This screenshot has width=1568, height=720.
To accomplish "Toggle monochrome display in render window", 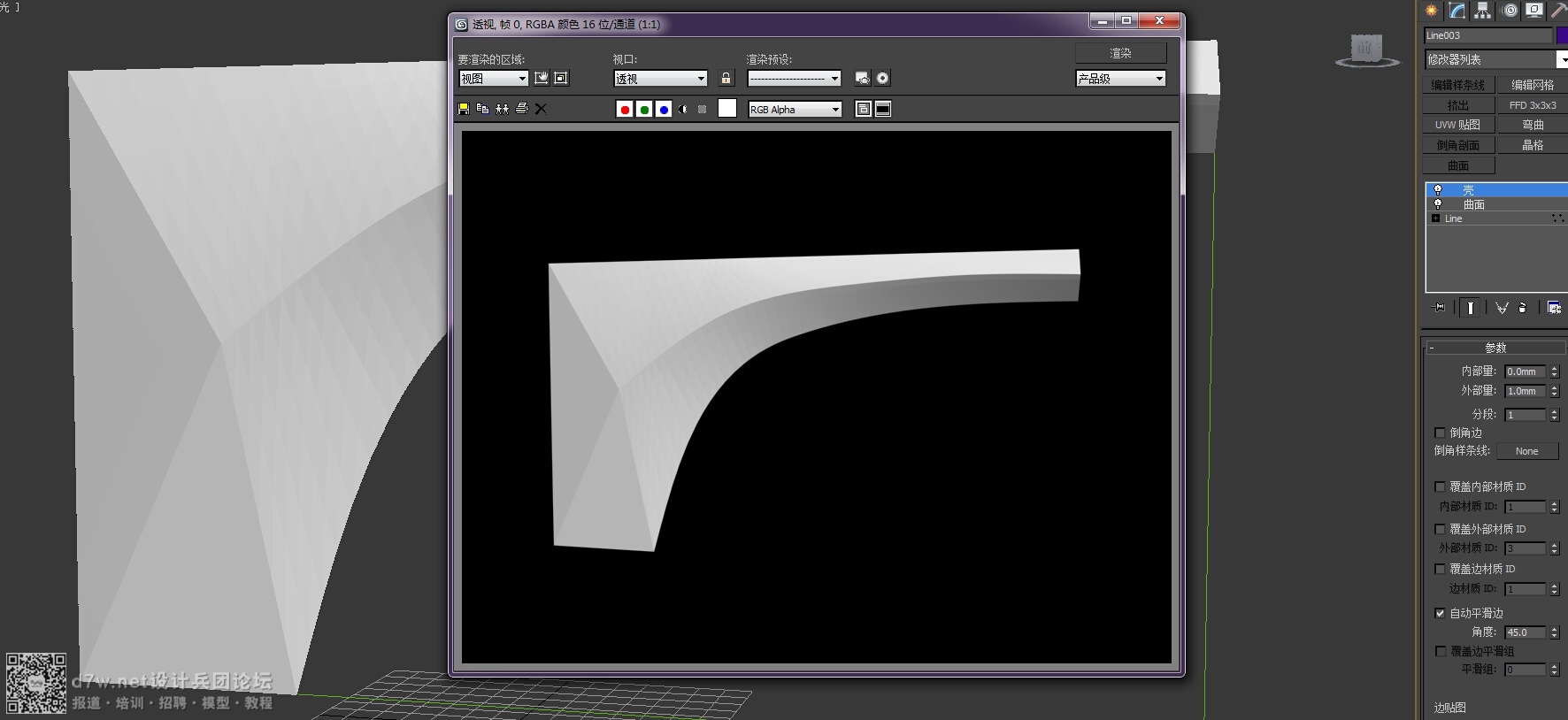I will (702, 109).
